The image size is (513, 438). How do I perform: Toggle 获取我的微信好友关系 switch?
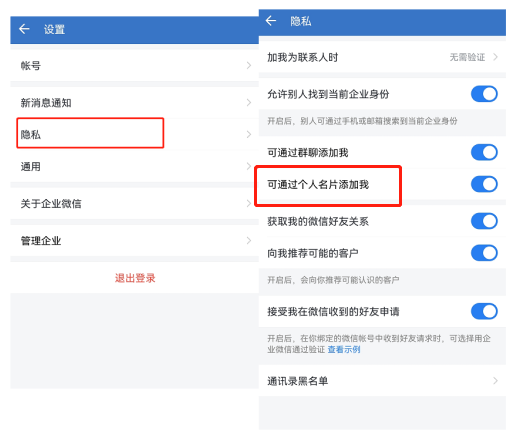[x=484, y=221]
